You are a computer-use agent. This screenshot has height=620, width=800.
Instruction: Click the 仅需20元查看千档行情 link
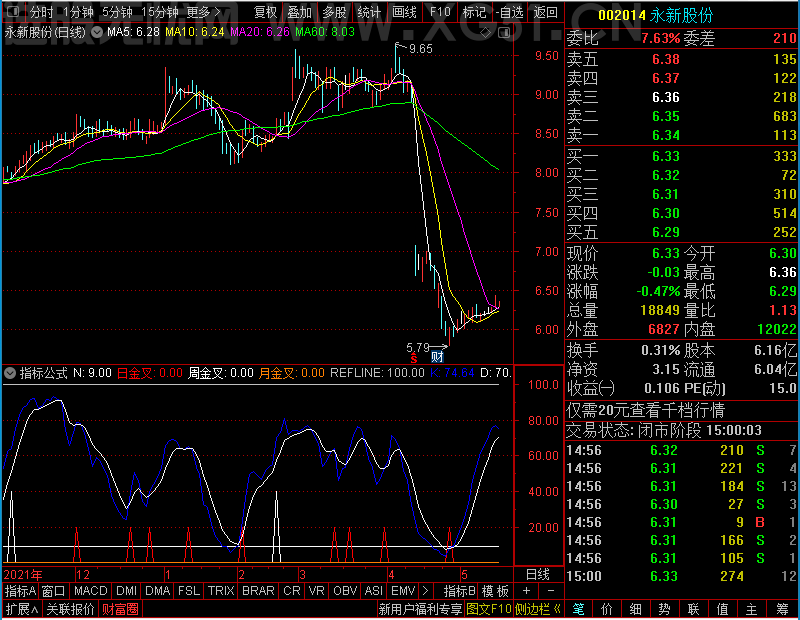coord(645,410)
